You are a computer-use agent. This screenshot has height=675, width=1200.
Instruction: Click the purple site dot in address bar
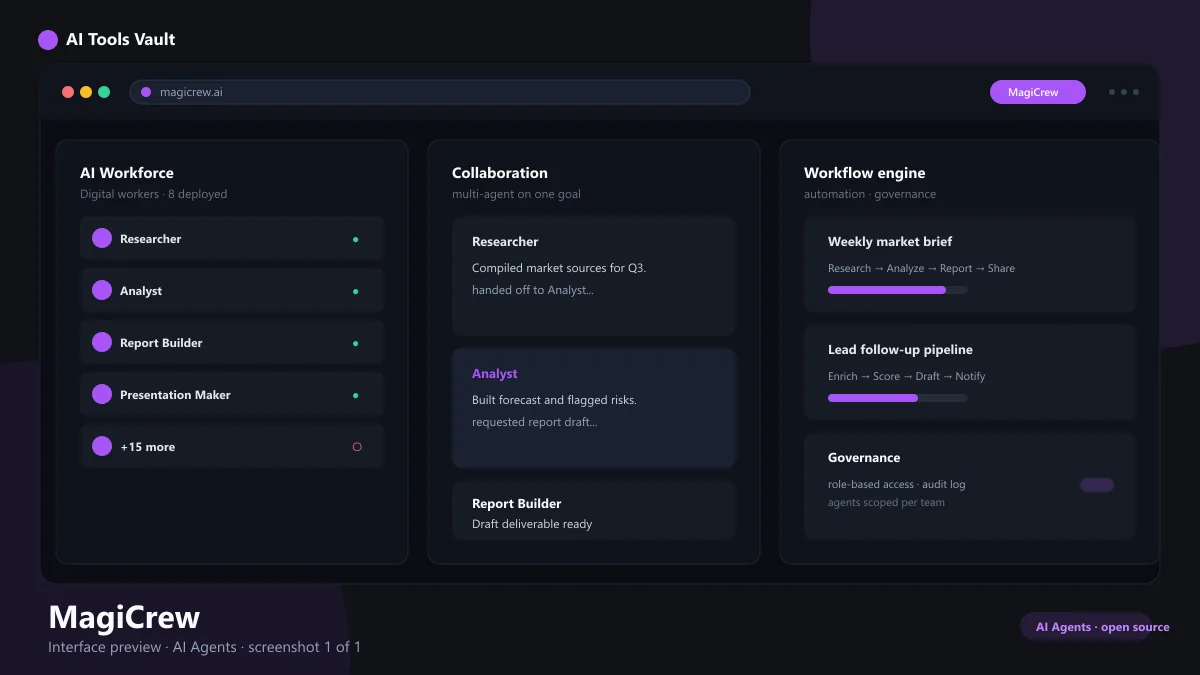[x=146, y=92]
